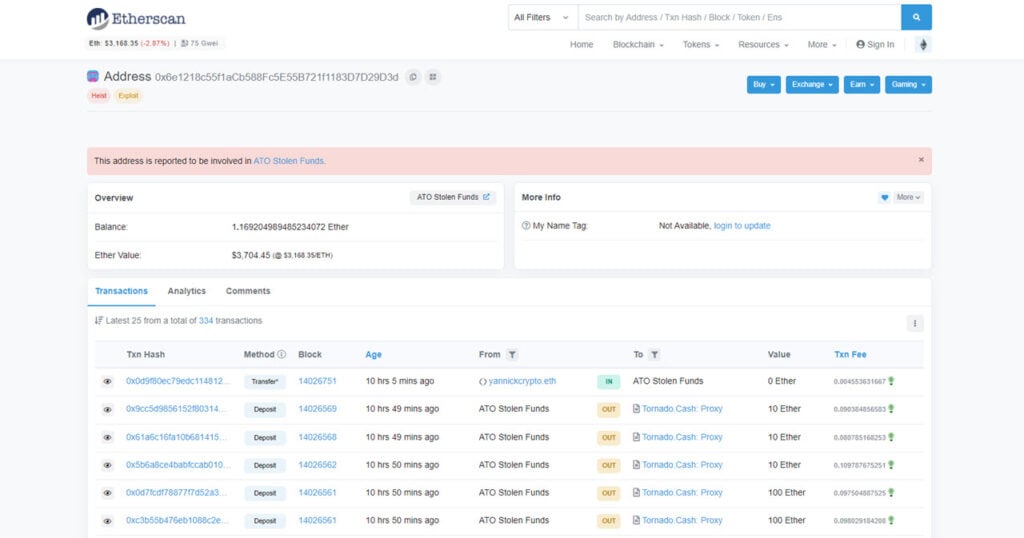Copy the address with the copy icon
1024x538 pixels.
(x=413, y=77)
